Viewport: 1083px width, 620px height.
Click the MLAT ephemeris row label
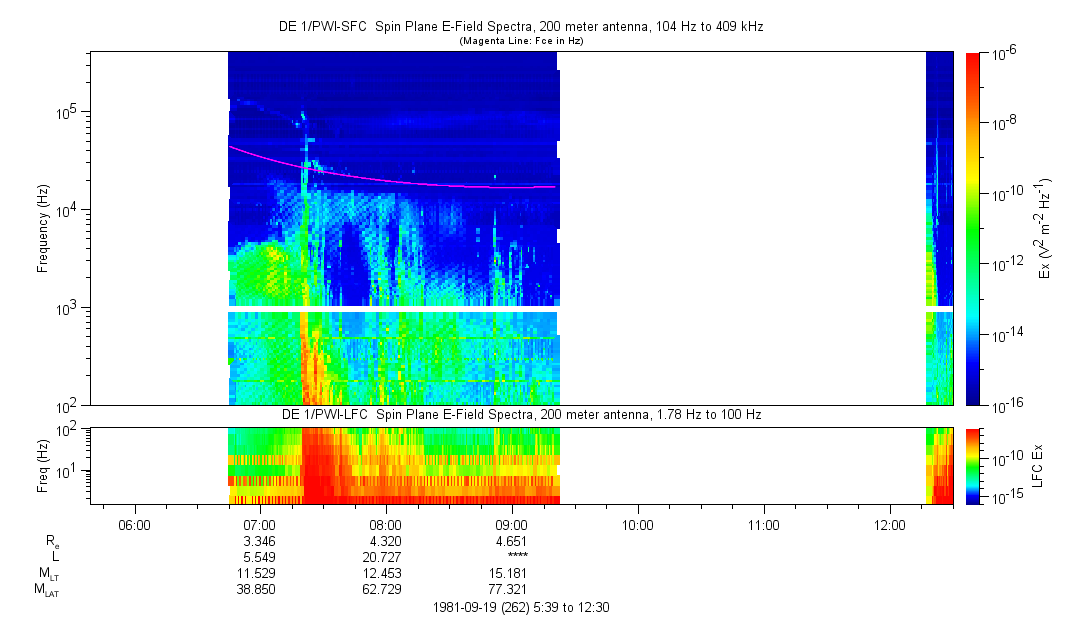click(46, 589)
